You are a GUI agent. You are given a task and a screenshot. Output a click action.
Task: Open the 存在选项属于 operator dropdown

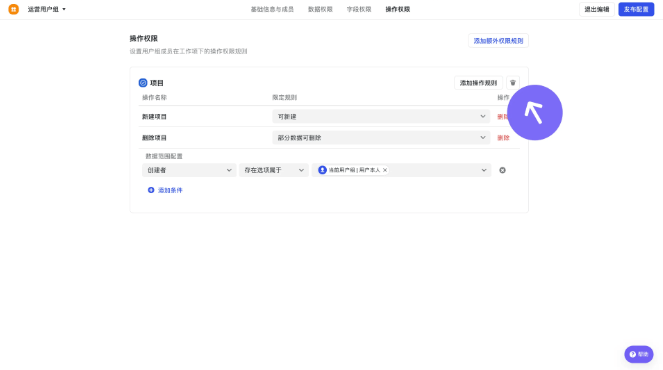click(274, 170)
